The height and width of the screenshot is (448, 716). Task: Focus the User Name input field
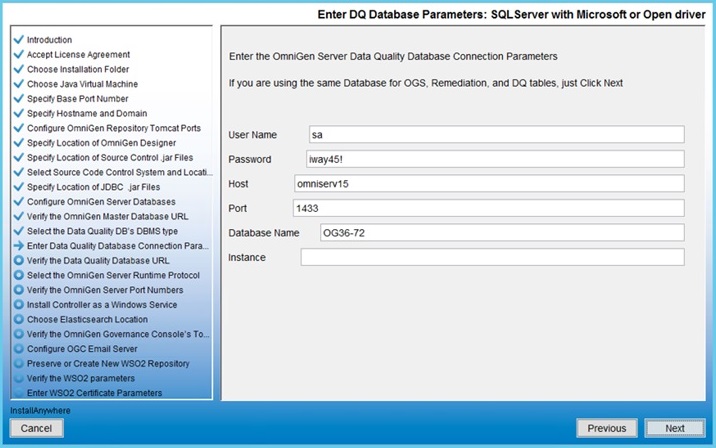pyautogui.click(x=496, y=135)
